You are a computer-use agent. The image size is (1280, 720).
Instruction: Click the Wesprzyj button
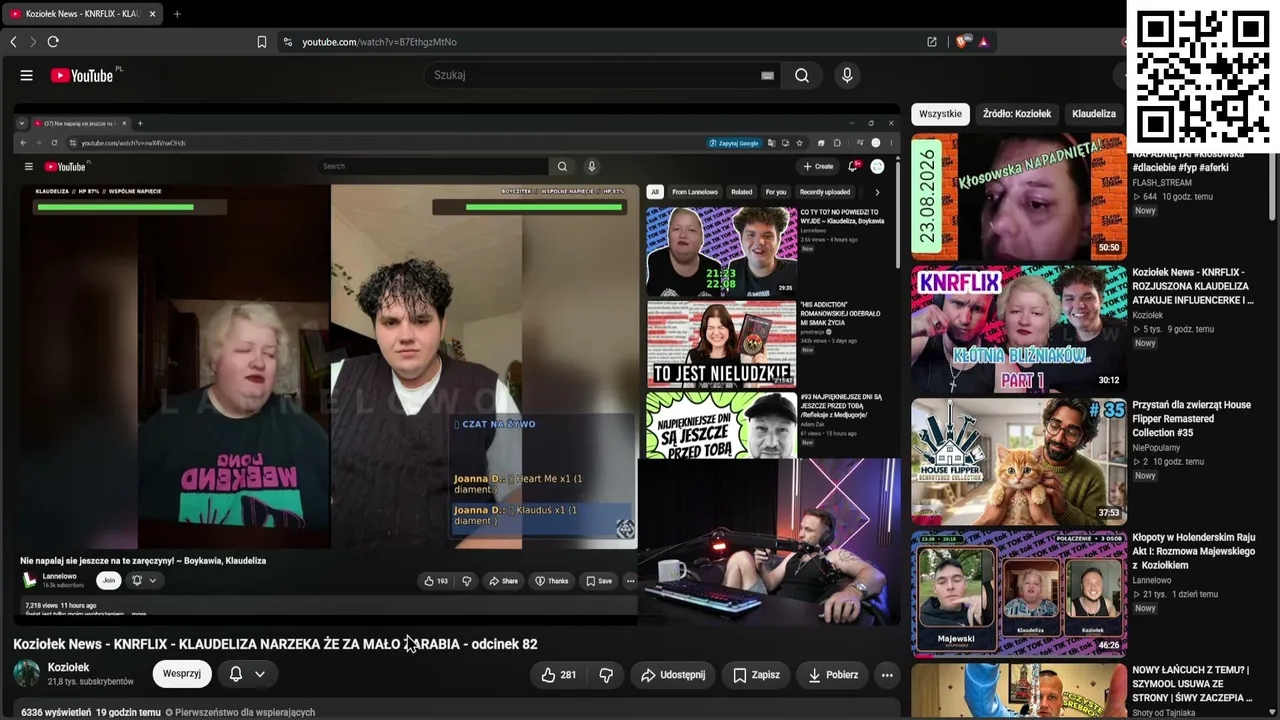tap(182, 674)
